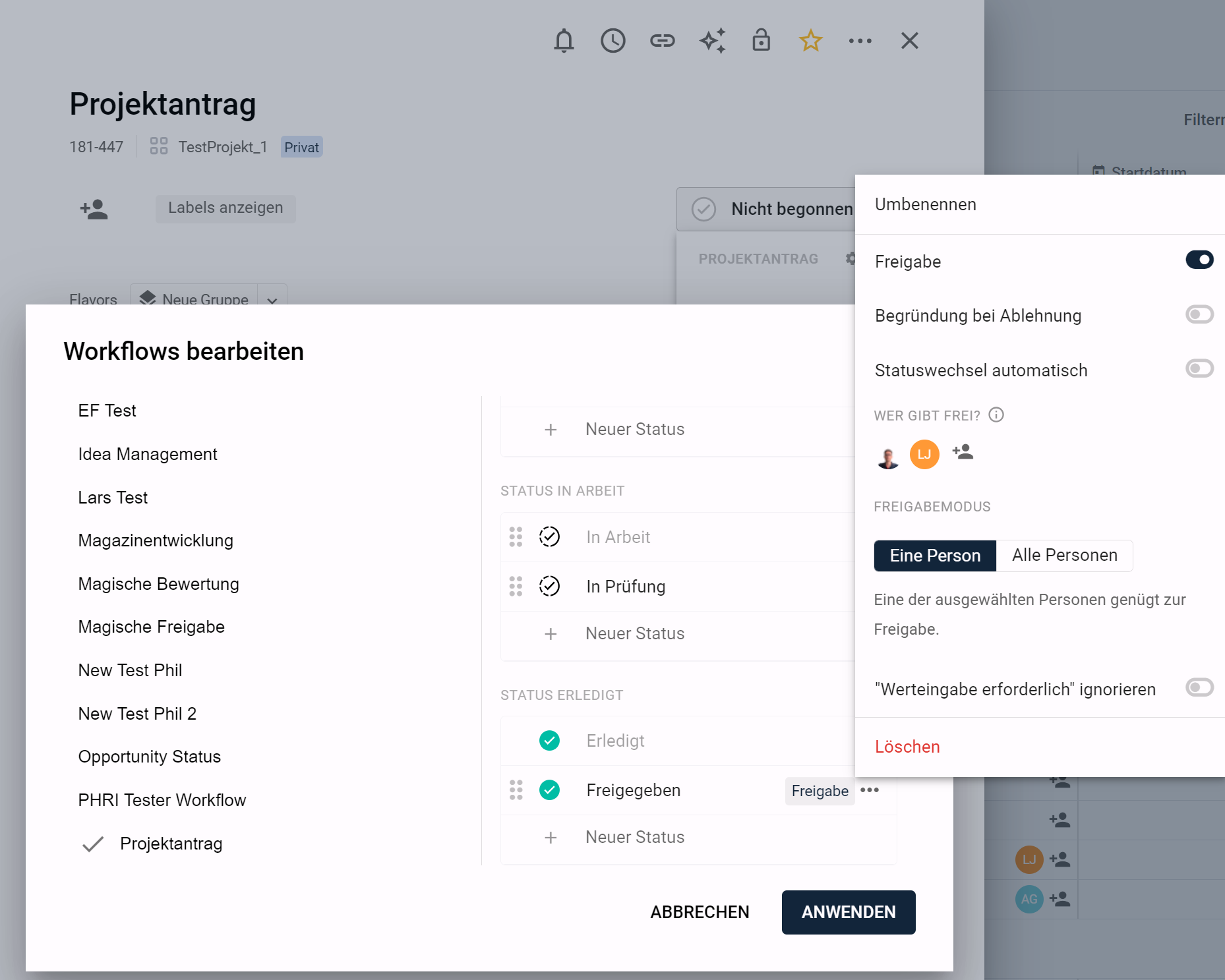
Task: Click the LJ orange avatar approver
Action: pos(924,454)
